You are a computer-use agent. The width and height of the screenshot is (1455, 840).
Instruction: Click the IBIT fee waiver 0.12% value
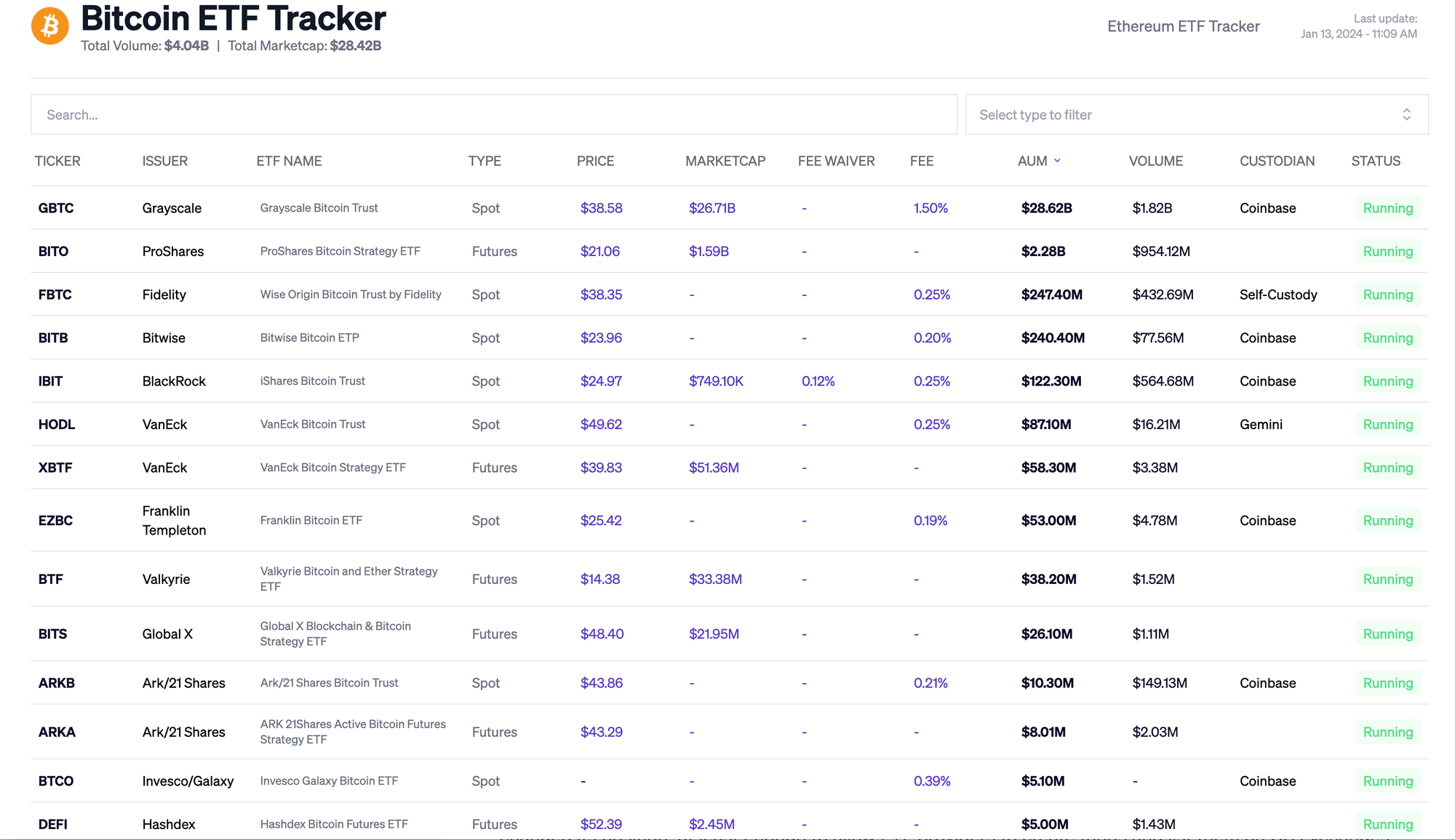pyautogui.click(x=818, y=381)
